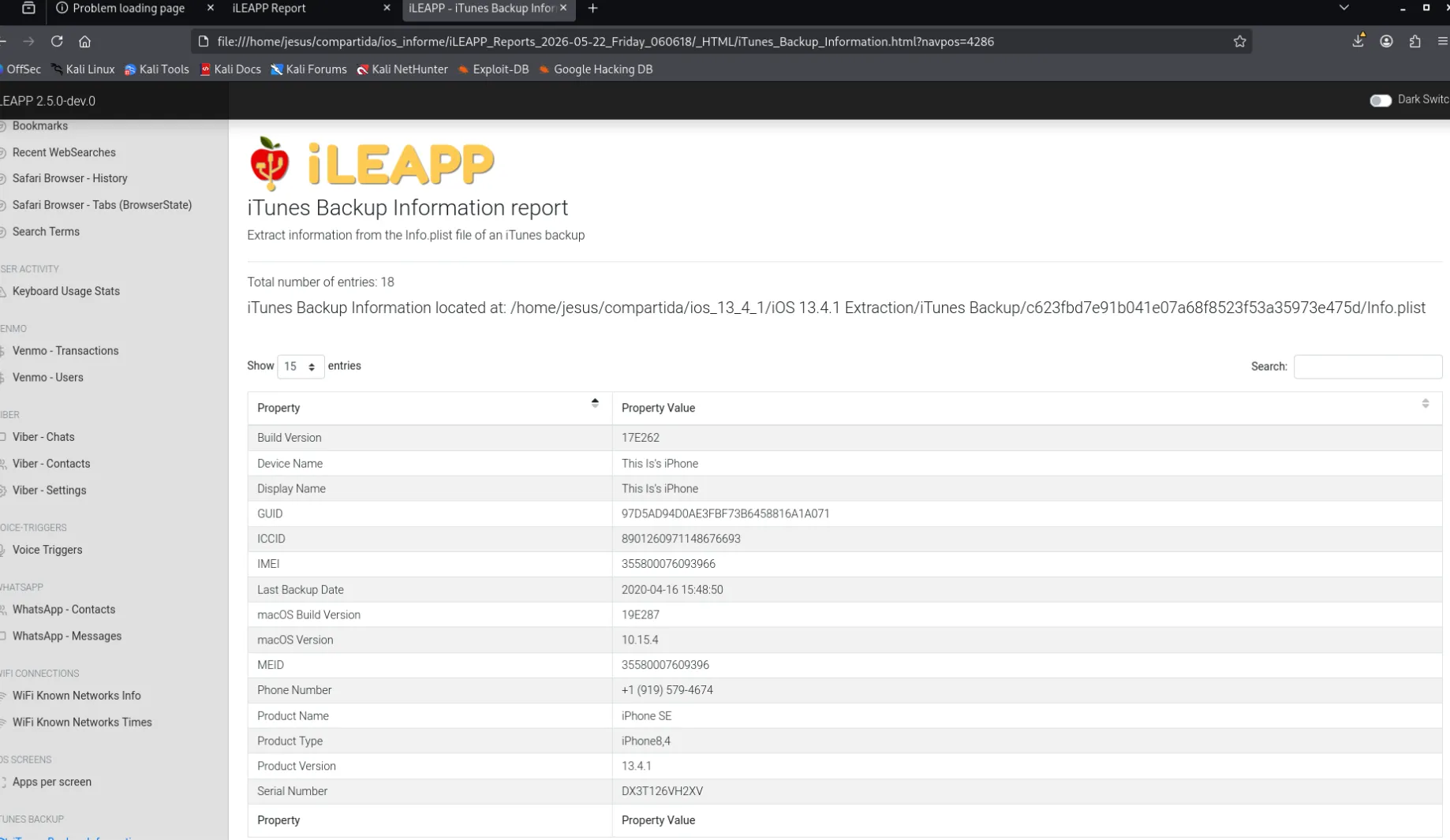Toggle the Dark Switch
This screenshot has width=1450, height=840.
[1380, 100]
